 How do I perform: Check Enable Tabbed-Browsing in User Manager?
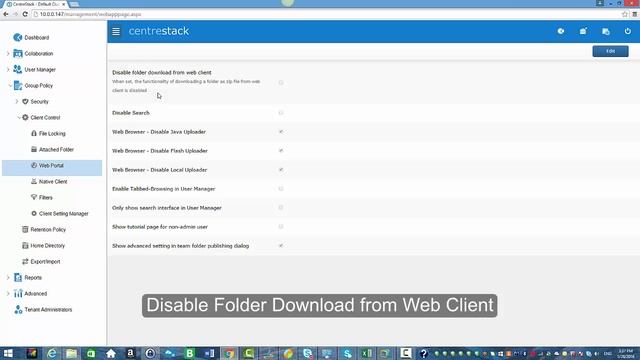tap(281, 189)
